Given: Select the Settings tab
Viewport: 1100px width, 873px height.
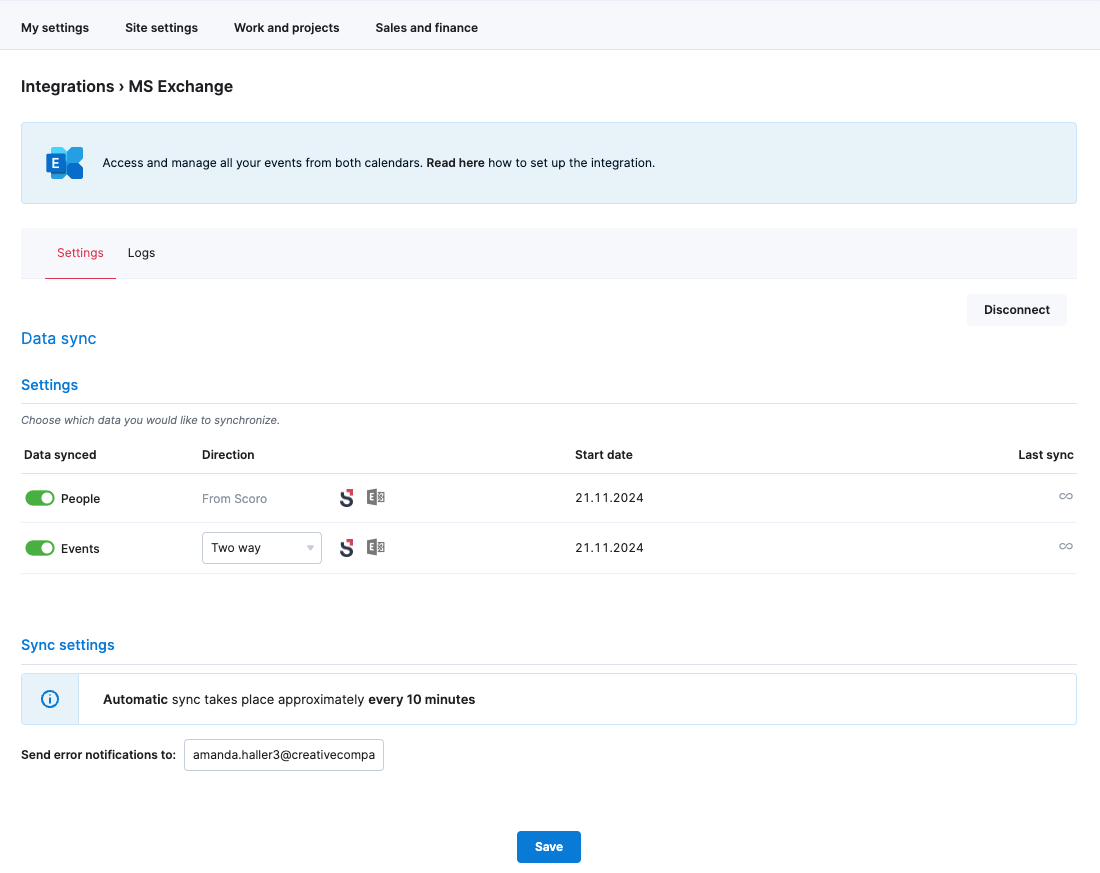Looking at the screenshot, I should point(80,253).
